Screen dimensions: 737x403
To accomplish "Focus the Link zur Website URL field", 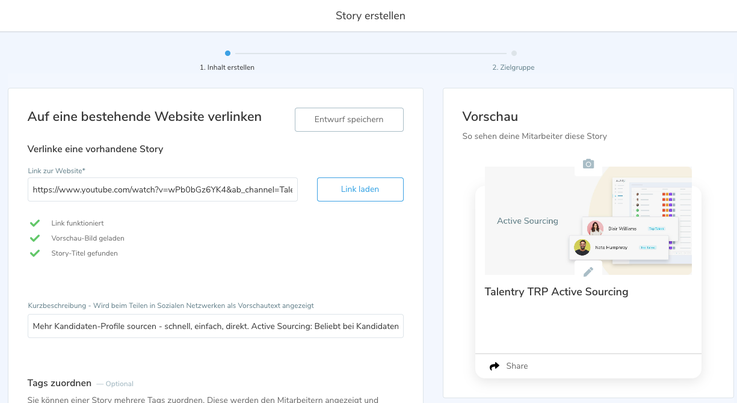I will click(x=162, y=189).
